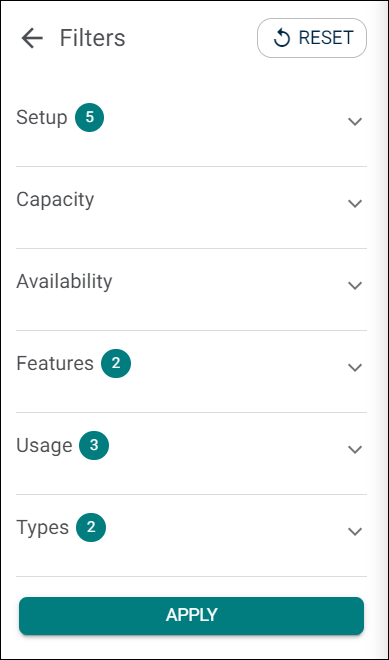Viewport: 389px width, 660px height.
Task: Open the Types filter label
Action: click(x=43, y=528)
